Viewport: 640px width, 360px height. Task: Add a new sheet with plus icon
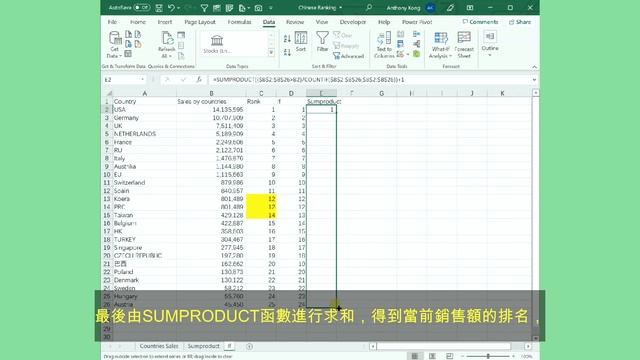click(x=249, y=347)
